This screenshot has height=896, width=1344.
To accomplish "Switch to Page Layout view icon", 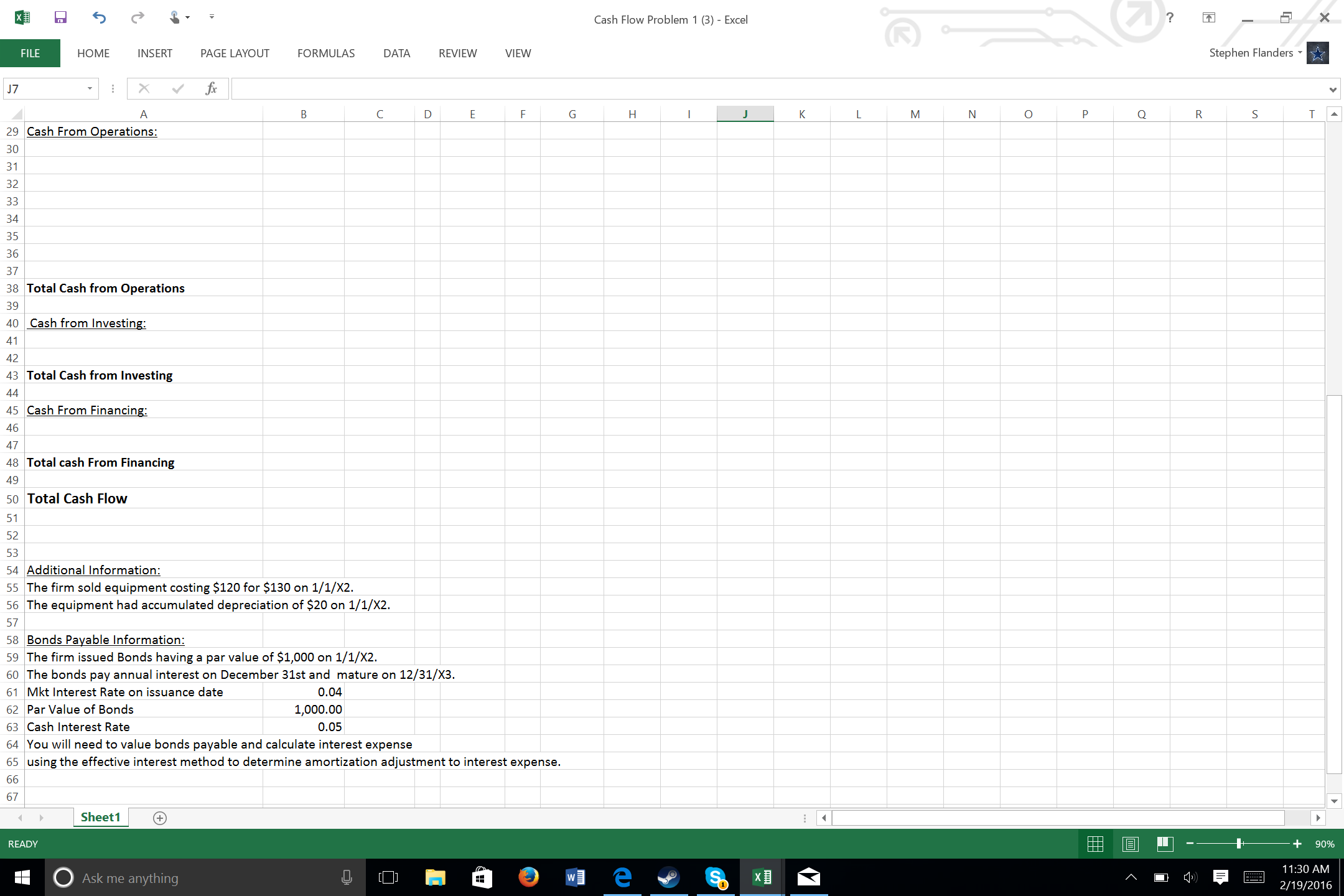I will coord(1130,844).
